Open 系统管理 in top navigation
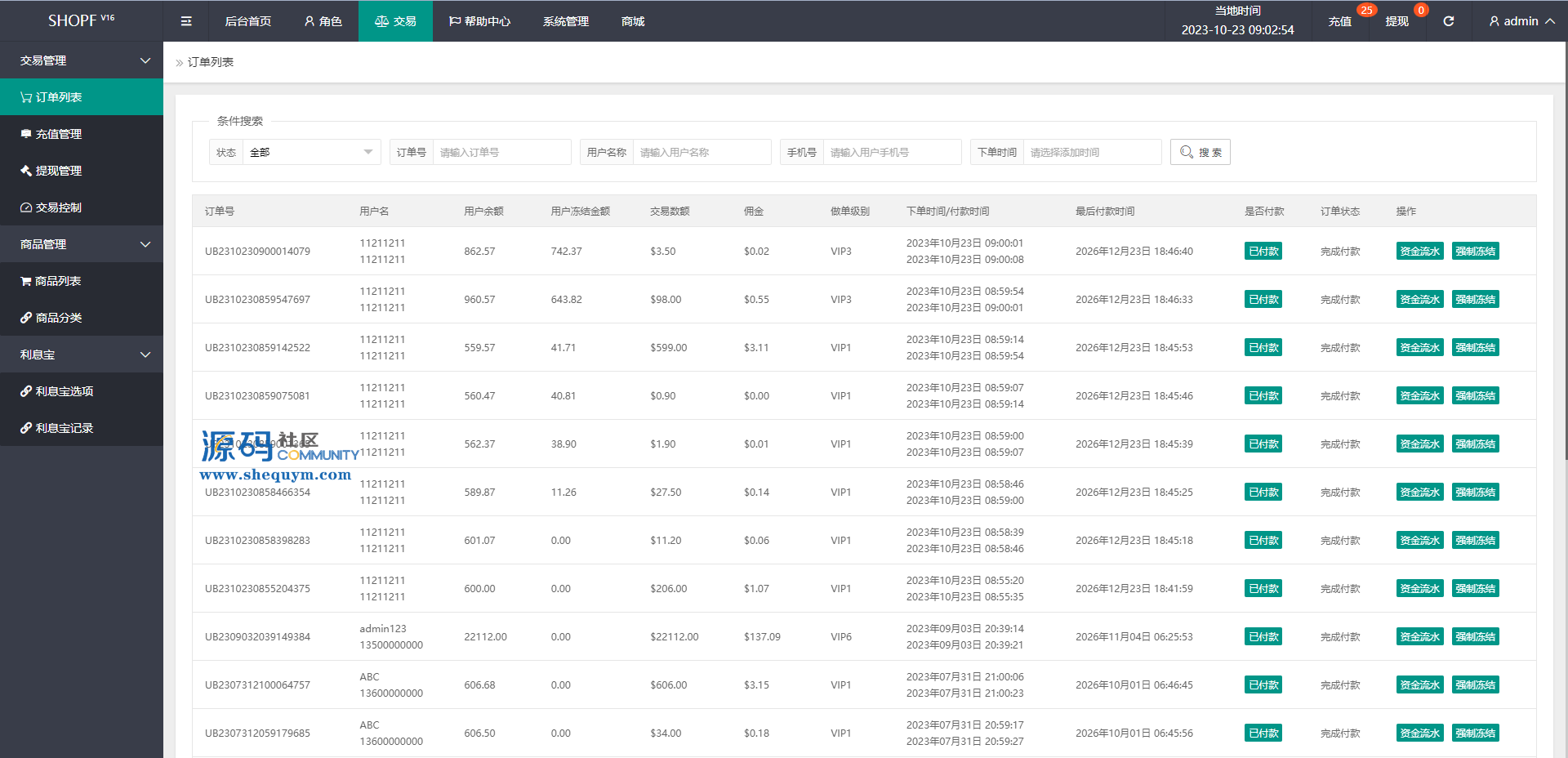This screenshot has height=758, width=1568. pos(566,21)
